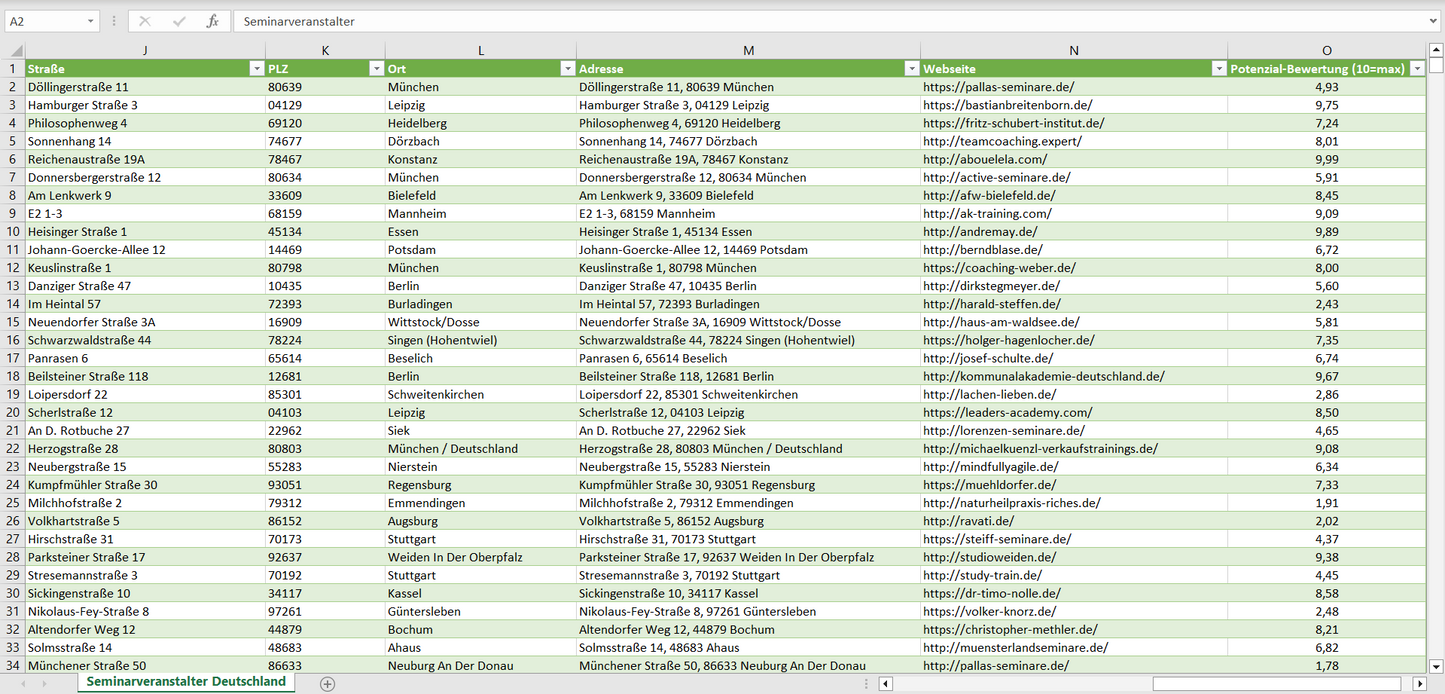Add a new sheet with plus icon

327,684
